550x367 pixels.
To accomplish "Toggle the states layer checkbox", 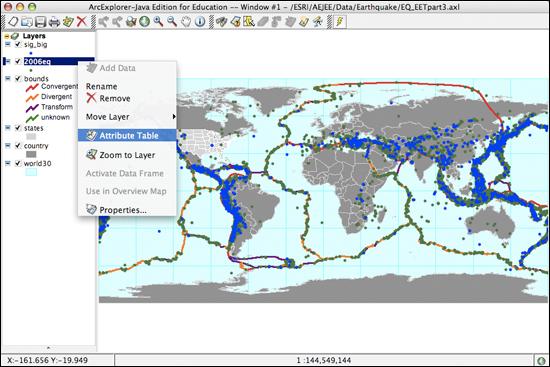I will (x=18, y=128).
